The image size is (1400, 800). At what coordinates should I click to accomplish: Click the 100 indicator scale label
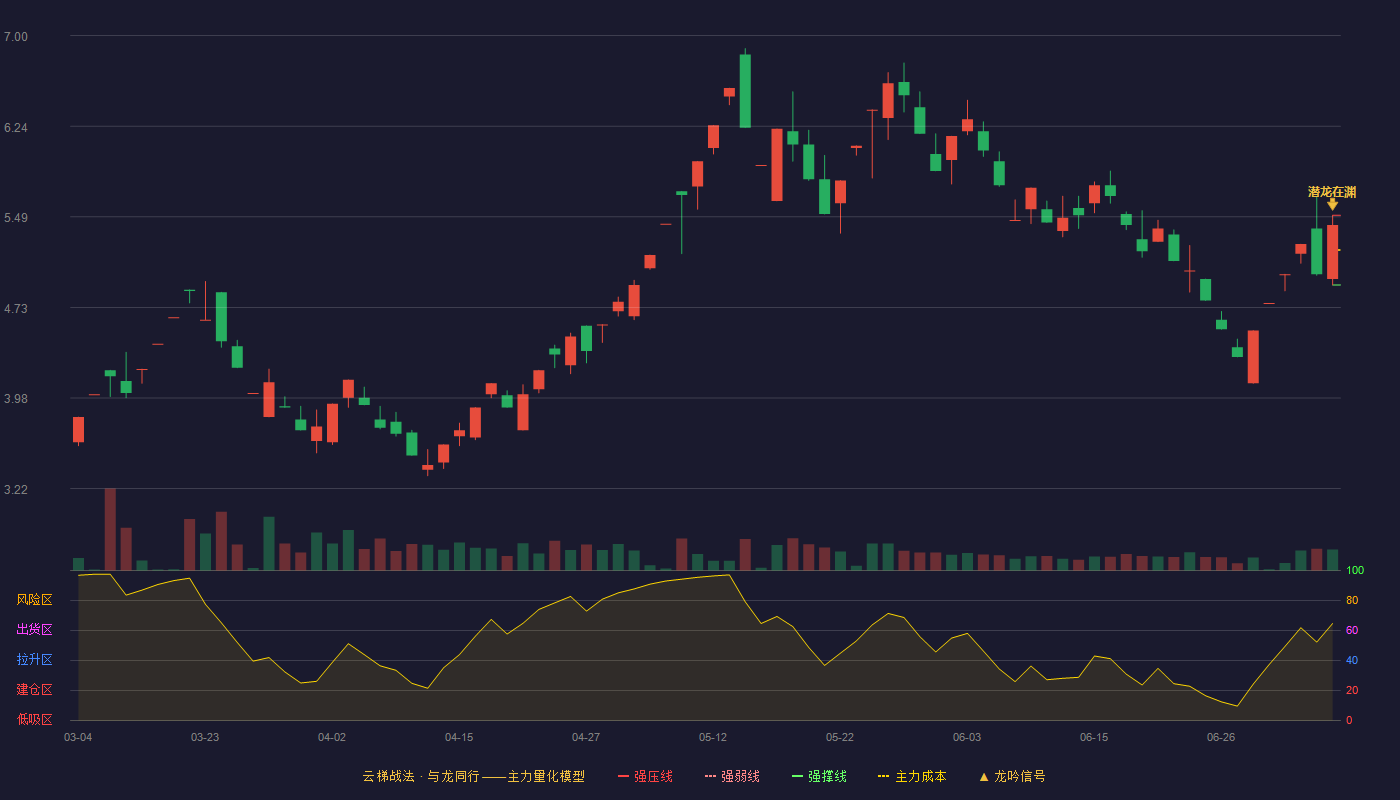click(1355, 570)
